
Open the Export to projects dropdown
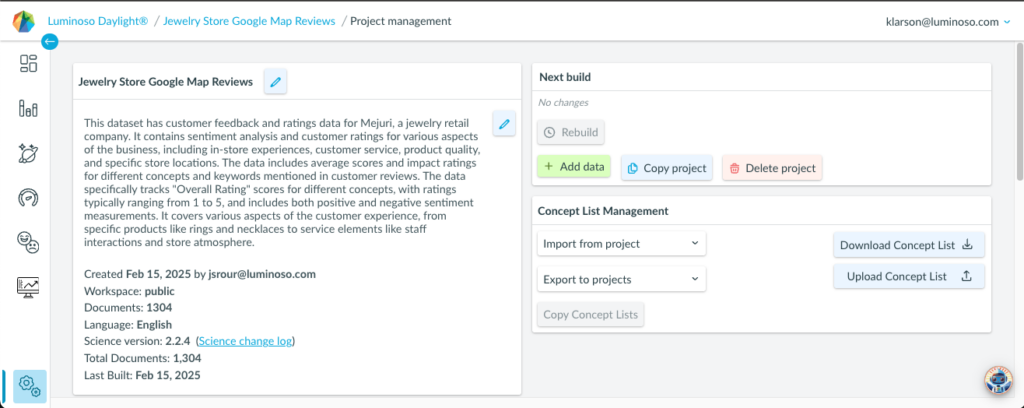(x=621, y=279)
